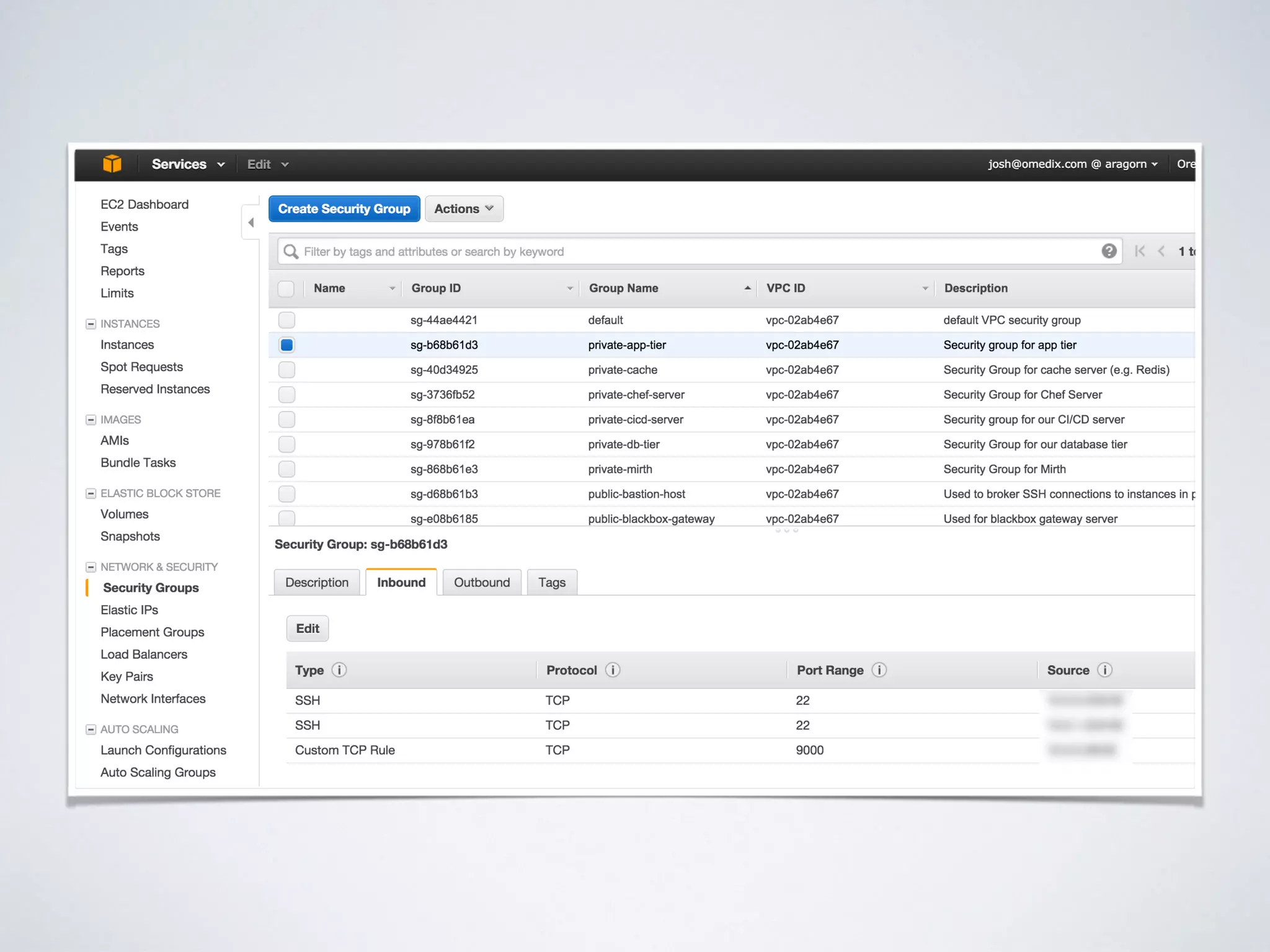Click the Port Range info icon
Viewport: 1270px width, 952px height.
pos(879,670)
